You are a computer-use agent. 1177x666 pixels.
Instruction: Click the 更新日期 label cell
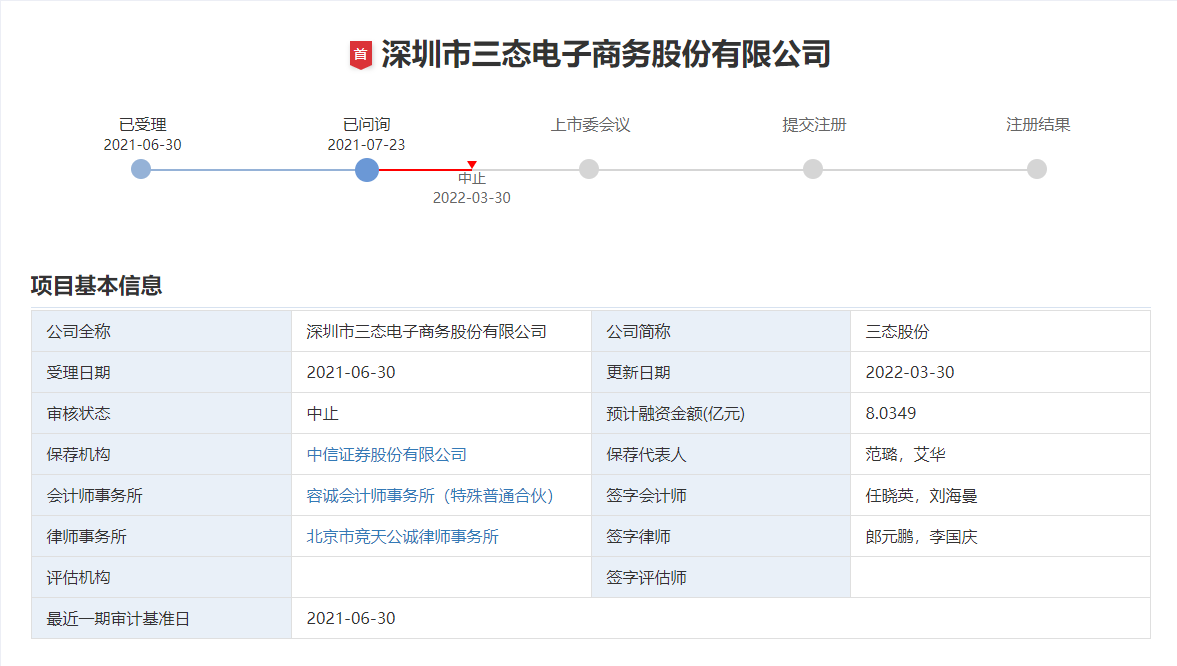[721, 372]
